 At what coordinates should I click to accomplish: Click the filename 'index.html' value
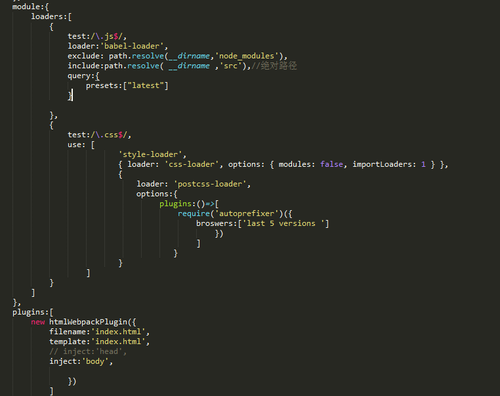click(118, 332)
